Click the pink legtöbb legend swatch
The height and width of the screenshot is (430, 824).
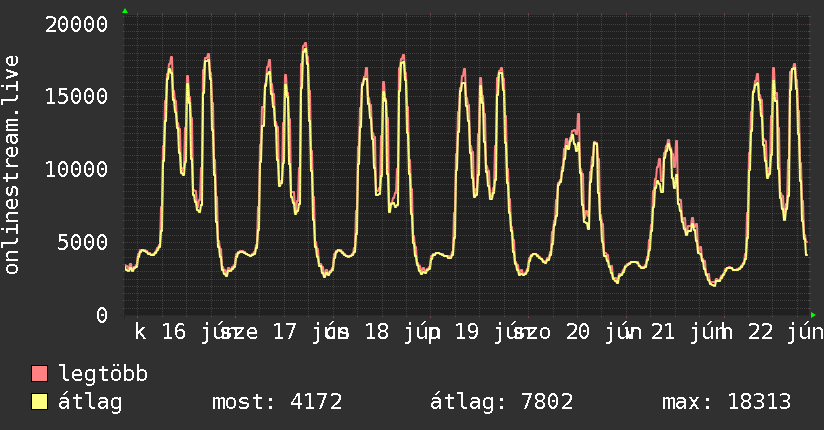[x=39, y=373]
